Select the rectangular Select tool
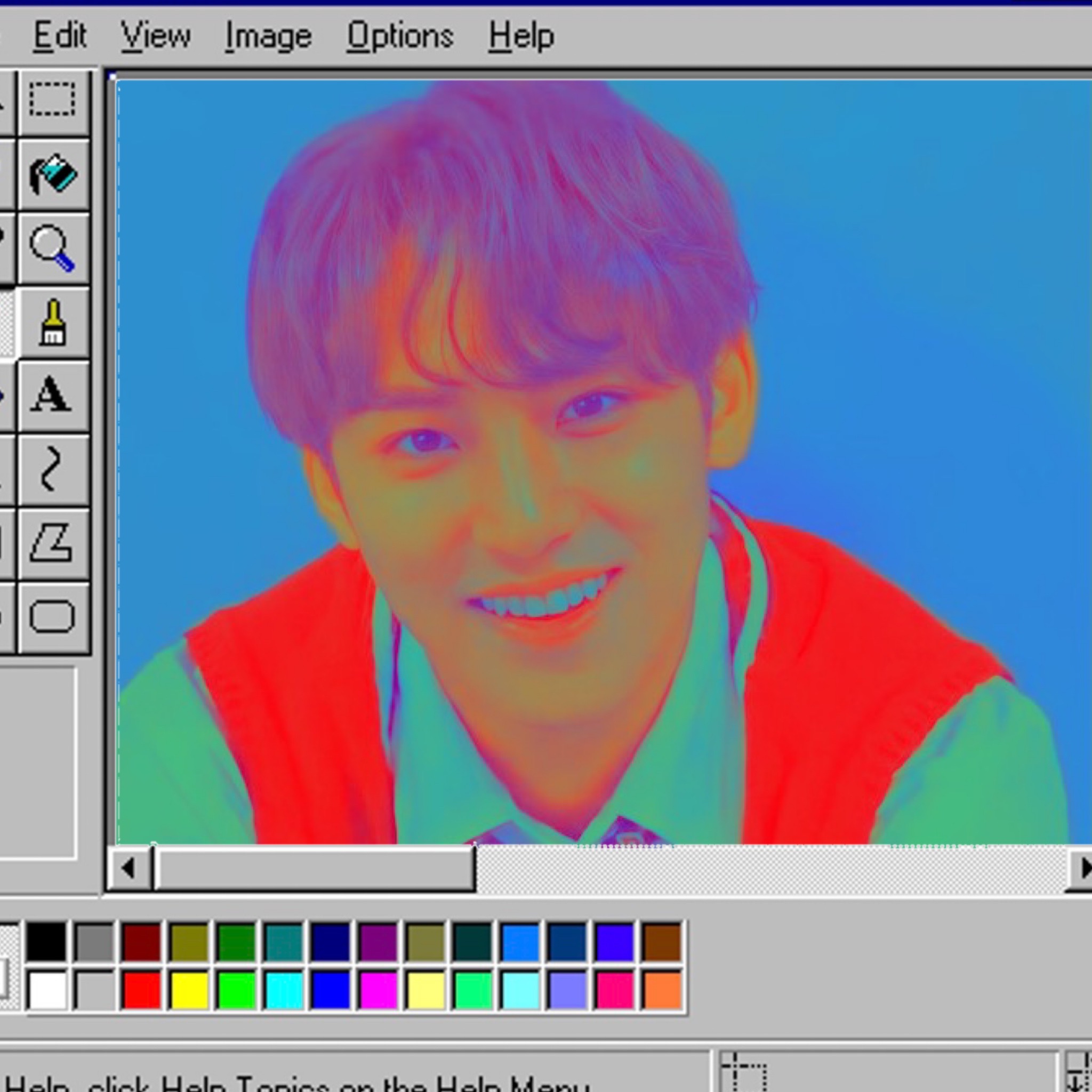 [53, 101]
